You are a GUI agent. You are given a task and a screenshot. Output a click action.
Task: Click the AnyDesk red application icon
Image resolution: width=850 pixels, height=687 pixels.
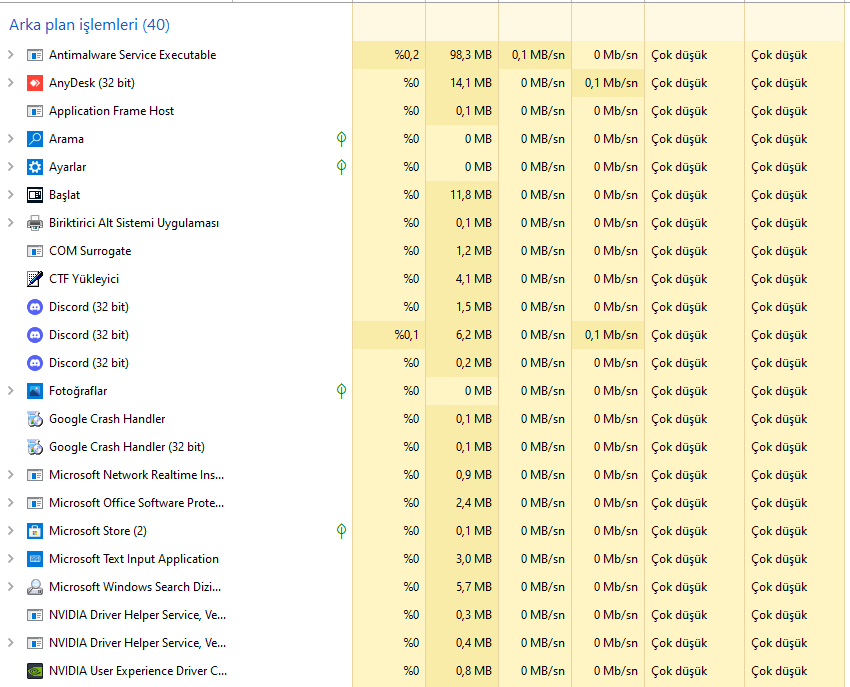(x=35, y=83)
